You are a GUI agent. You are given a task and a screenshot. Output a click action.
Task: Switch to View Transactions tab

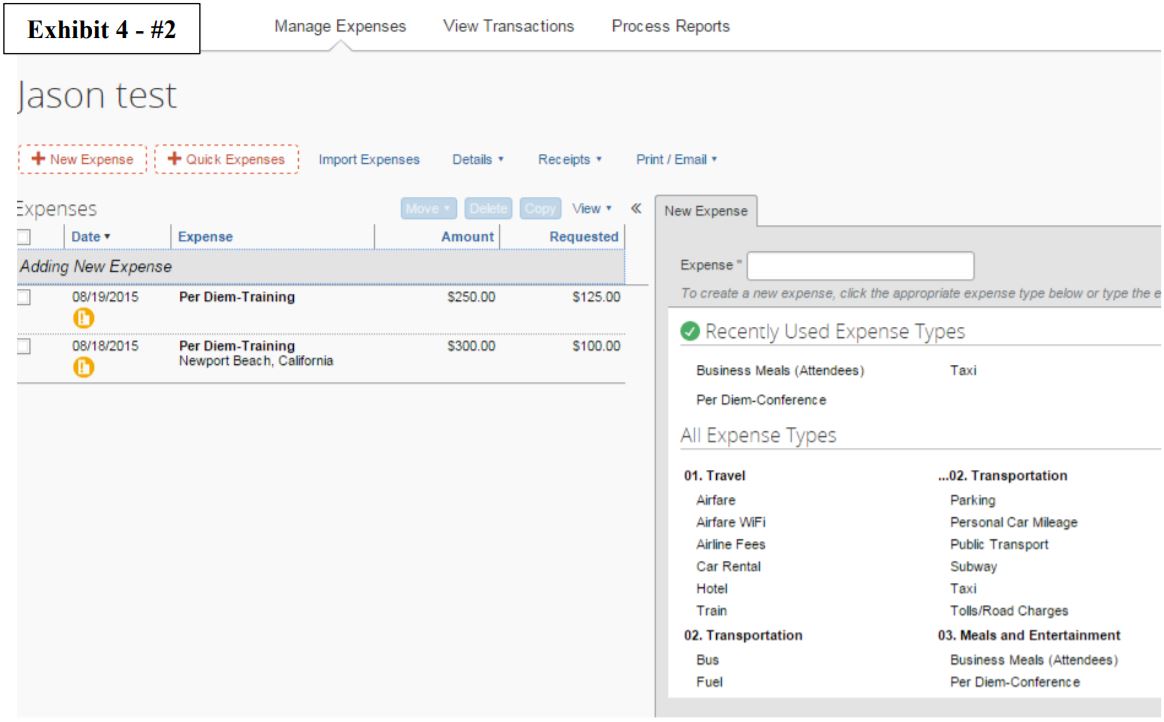pyautogui.click(x=509, y=26)
